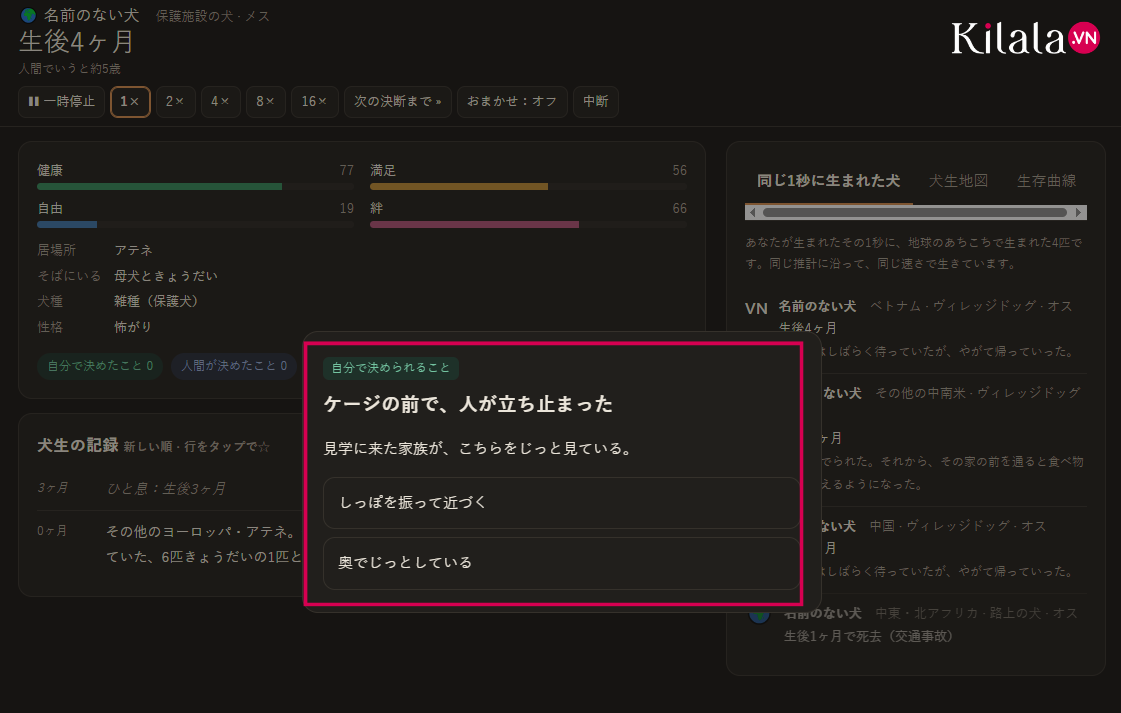Show the 生存曲線 tab
Screen dimensions: 1121x713
(x=1047, y=181)
